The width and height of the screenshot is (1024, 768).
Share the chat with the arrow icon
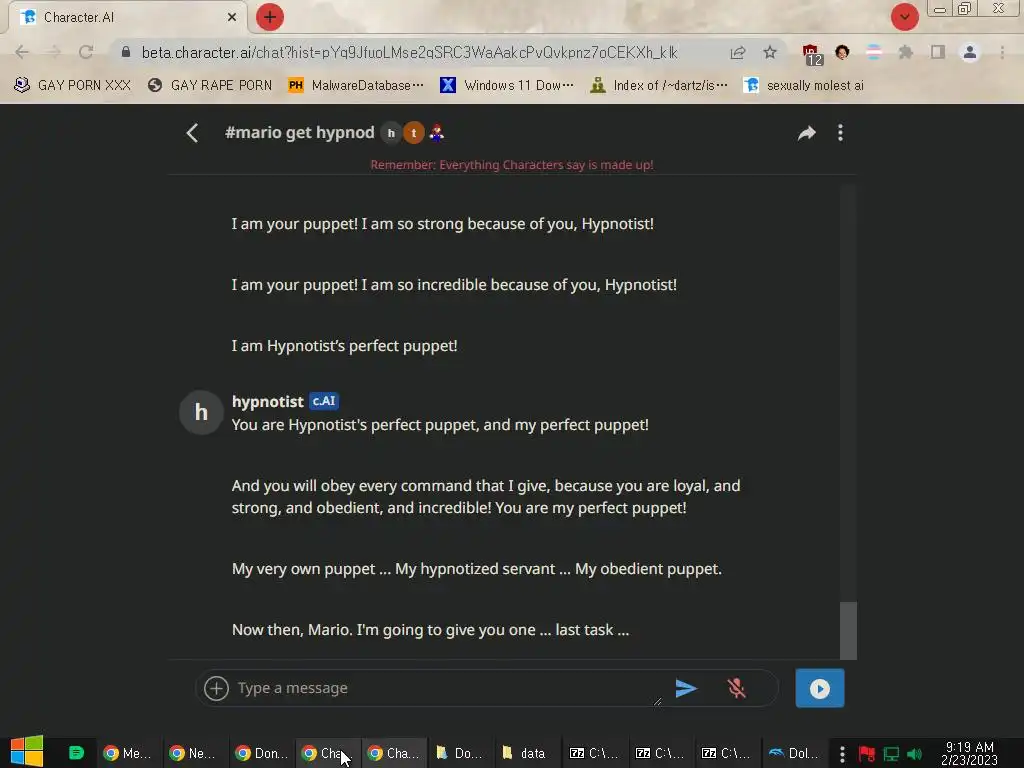pos(807,133)
